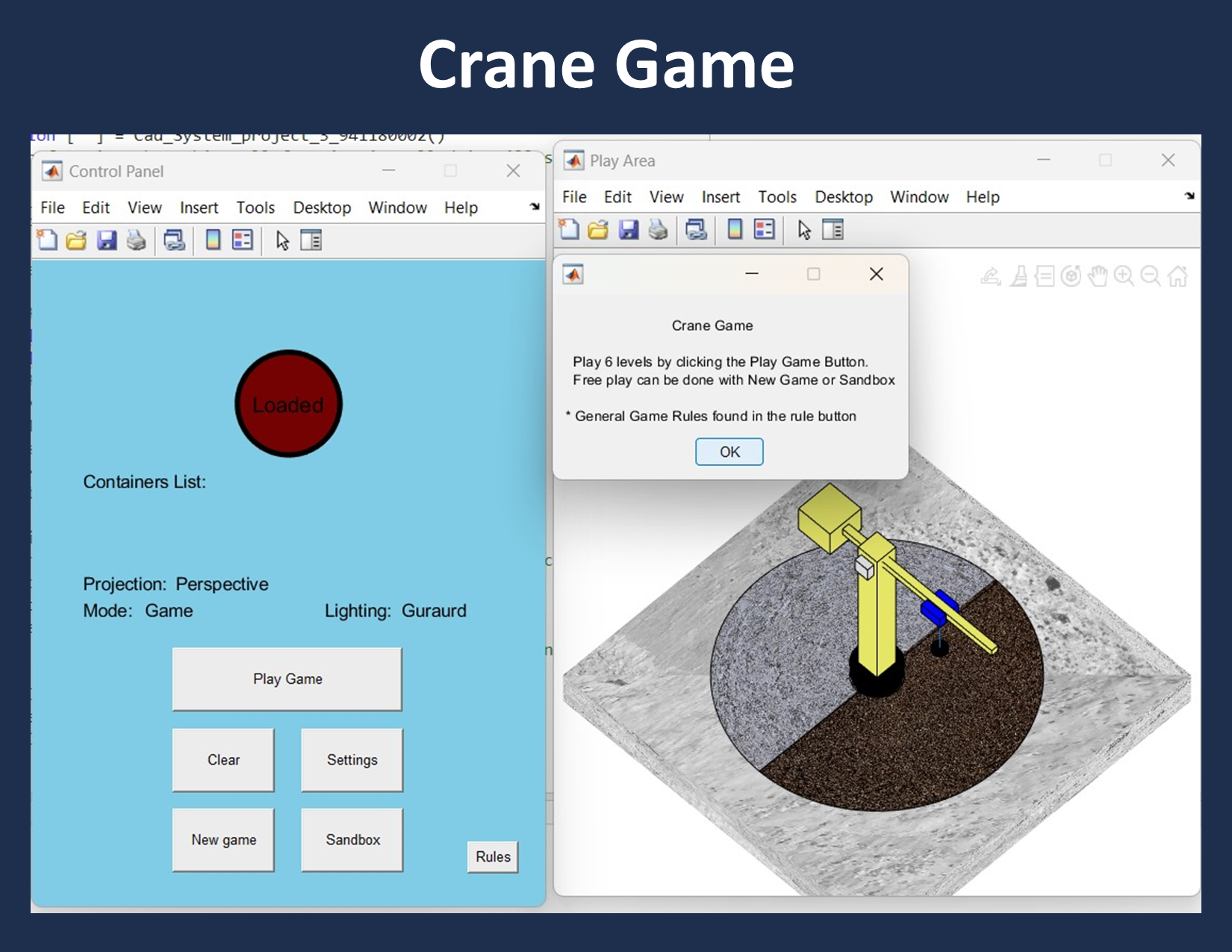Click Insert Legend icon in Play Area toolbar

pyautogui.click(x=764, y=230)
